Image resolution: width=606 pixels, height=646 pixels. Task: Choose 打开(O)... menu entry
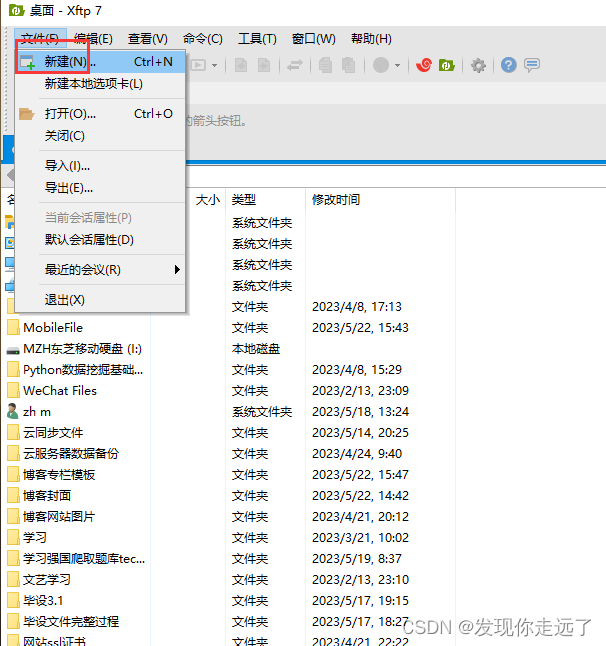pyautogui.click(x=100, y=114)
